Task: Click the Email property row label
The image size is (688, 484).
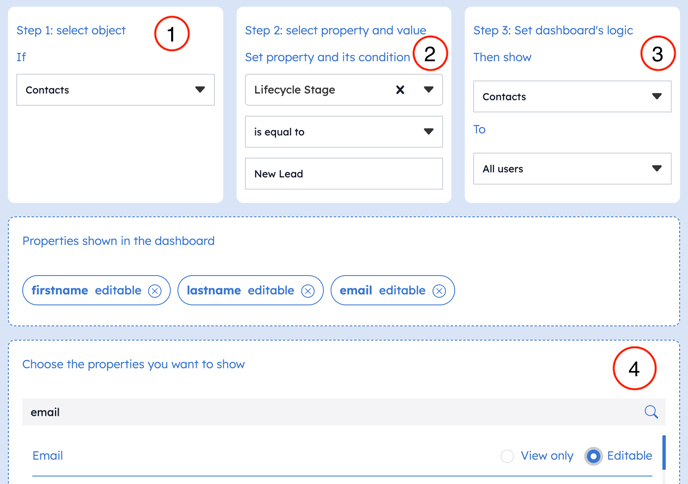Action: [48, 456]
